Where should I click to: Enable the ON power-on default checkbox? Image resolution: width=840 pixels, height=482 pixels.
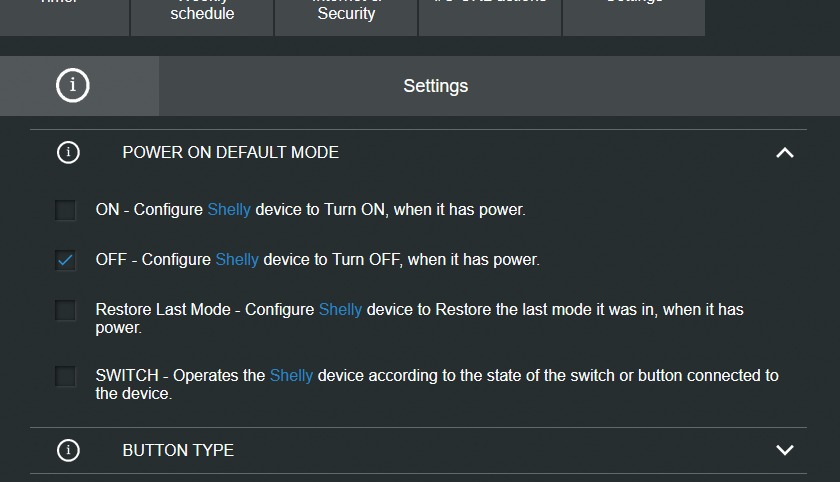pyautogui.click(x=65, y=210)
